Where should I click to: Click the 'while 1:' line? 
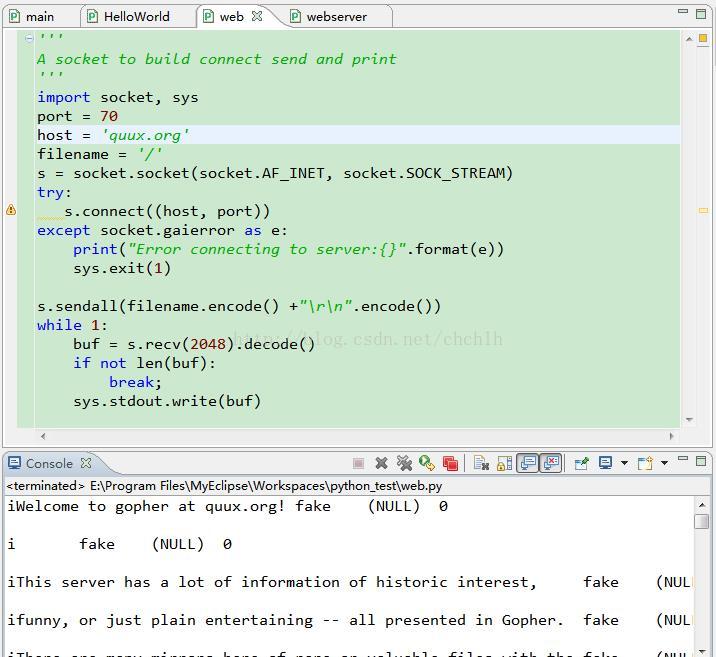(x=72, y=325)
